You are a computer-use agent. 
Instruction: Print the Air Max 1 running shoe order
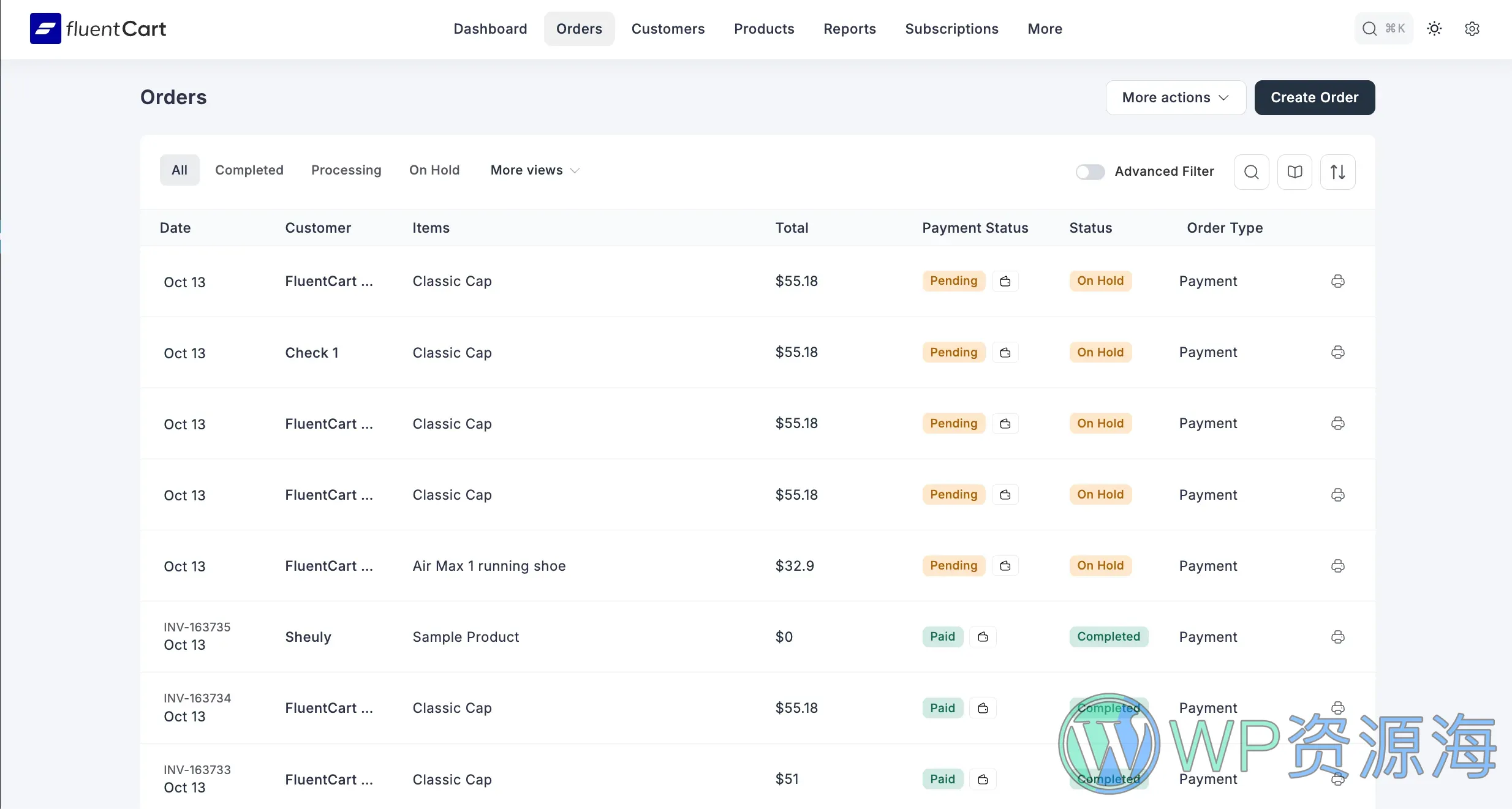[x=1337, y=565]
